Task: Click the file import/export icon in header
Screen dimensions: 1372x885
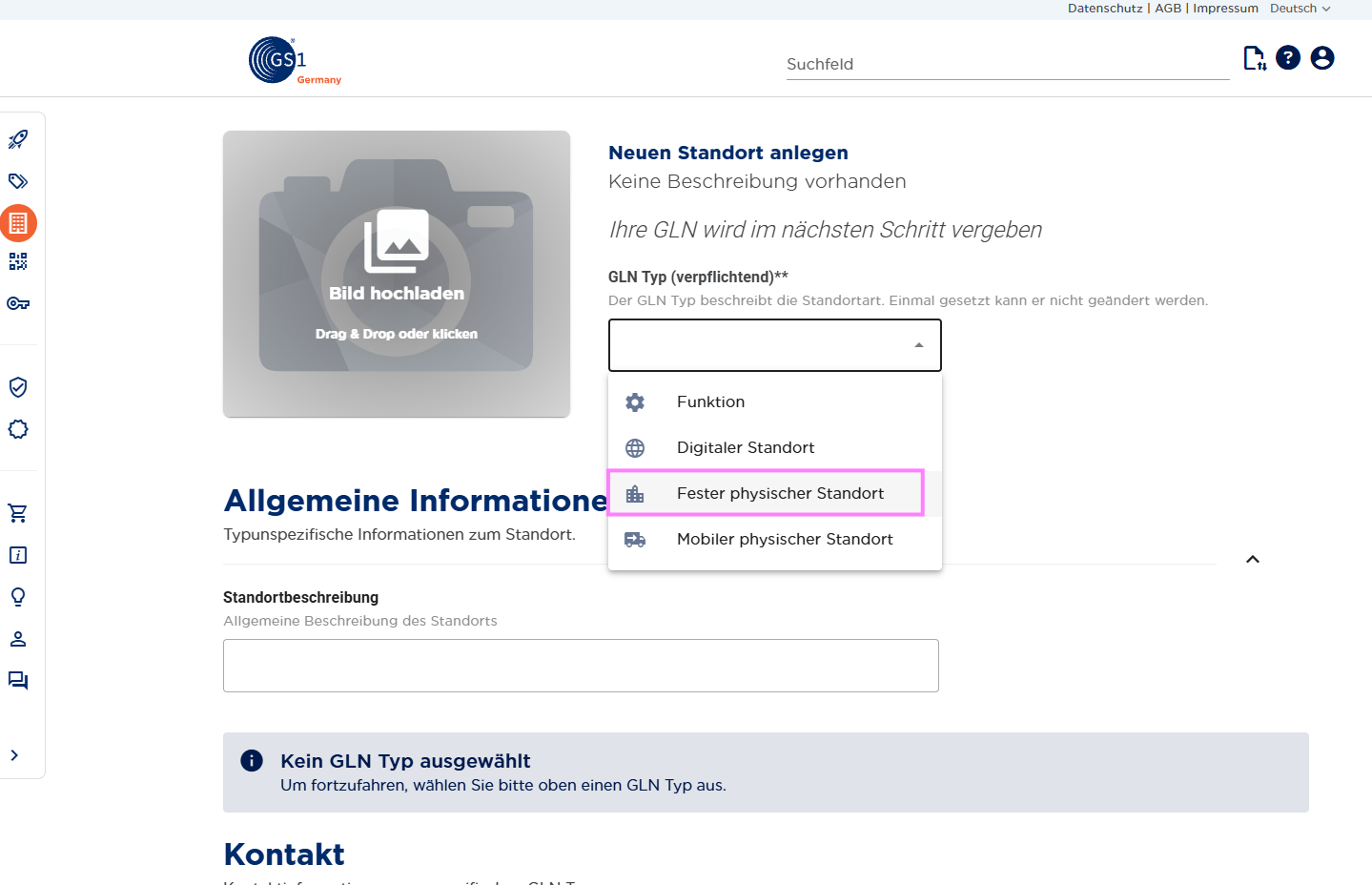Action: point(1255,58)
